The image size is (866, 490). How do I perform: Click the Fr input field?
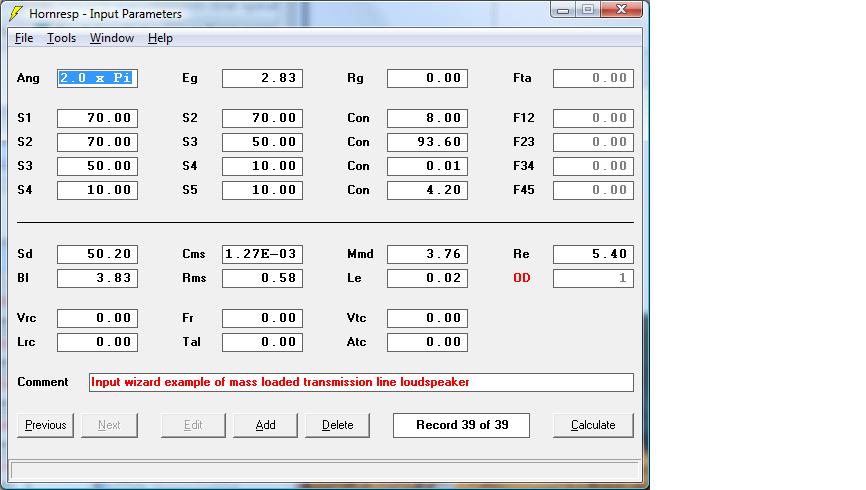point(262,318)
